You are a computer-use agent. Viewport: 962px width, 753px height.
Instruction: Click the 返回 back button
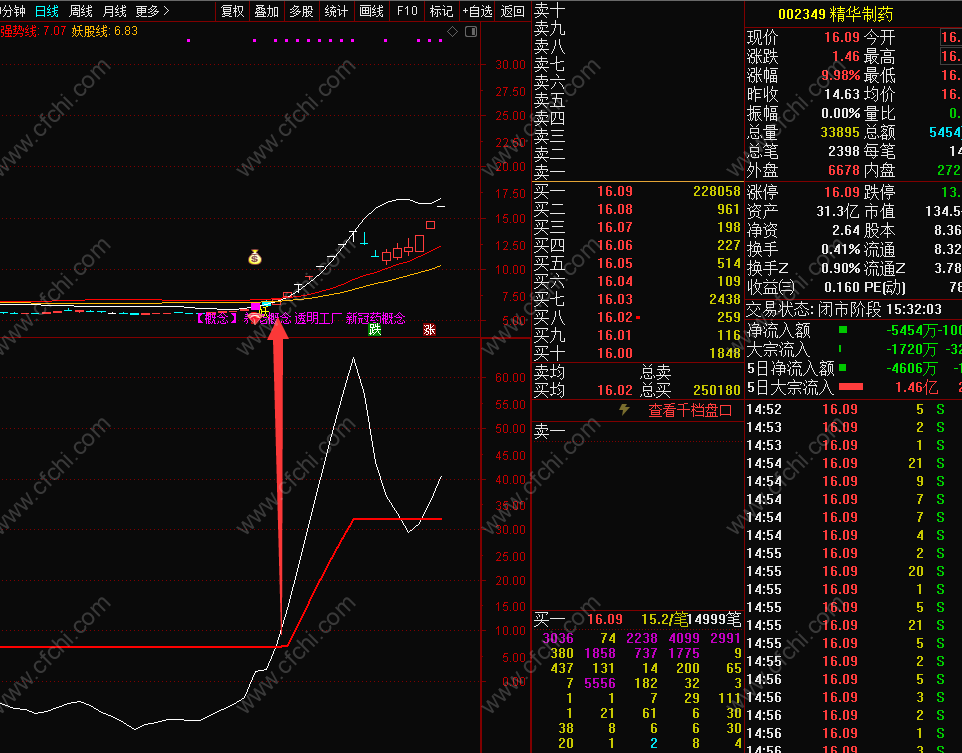click(x=513, y=11)
